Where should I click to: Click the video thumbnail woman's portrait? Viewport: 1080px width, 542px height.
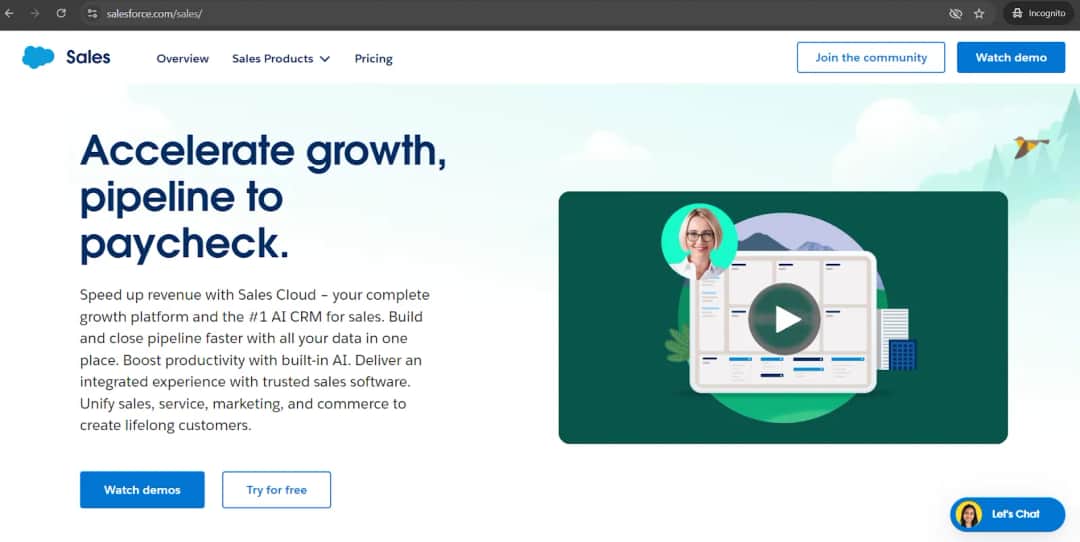699,241
